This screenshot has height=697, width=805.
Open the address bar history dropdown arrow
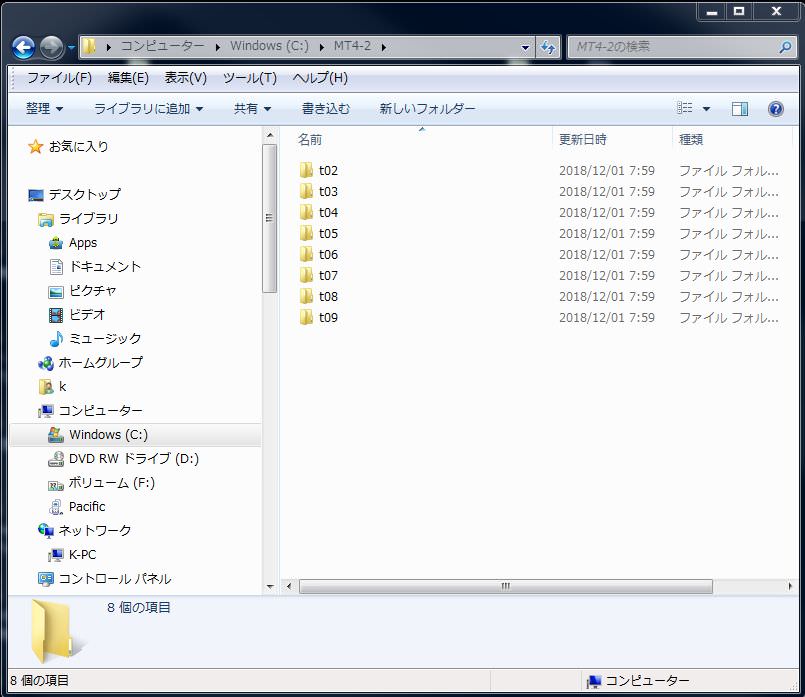526,47
